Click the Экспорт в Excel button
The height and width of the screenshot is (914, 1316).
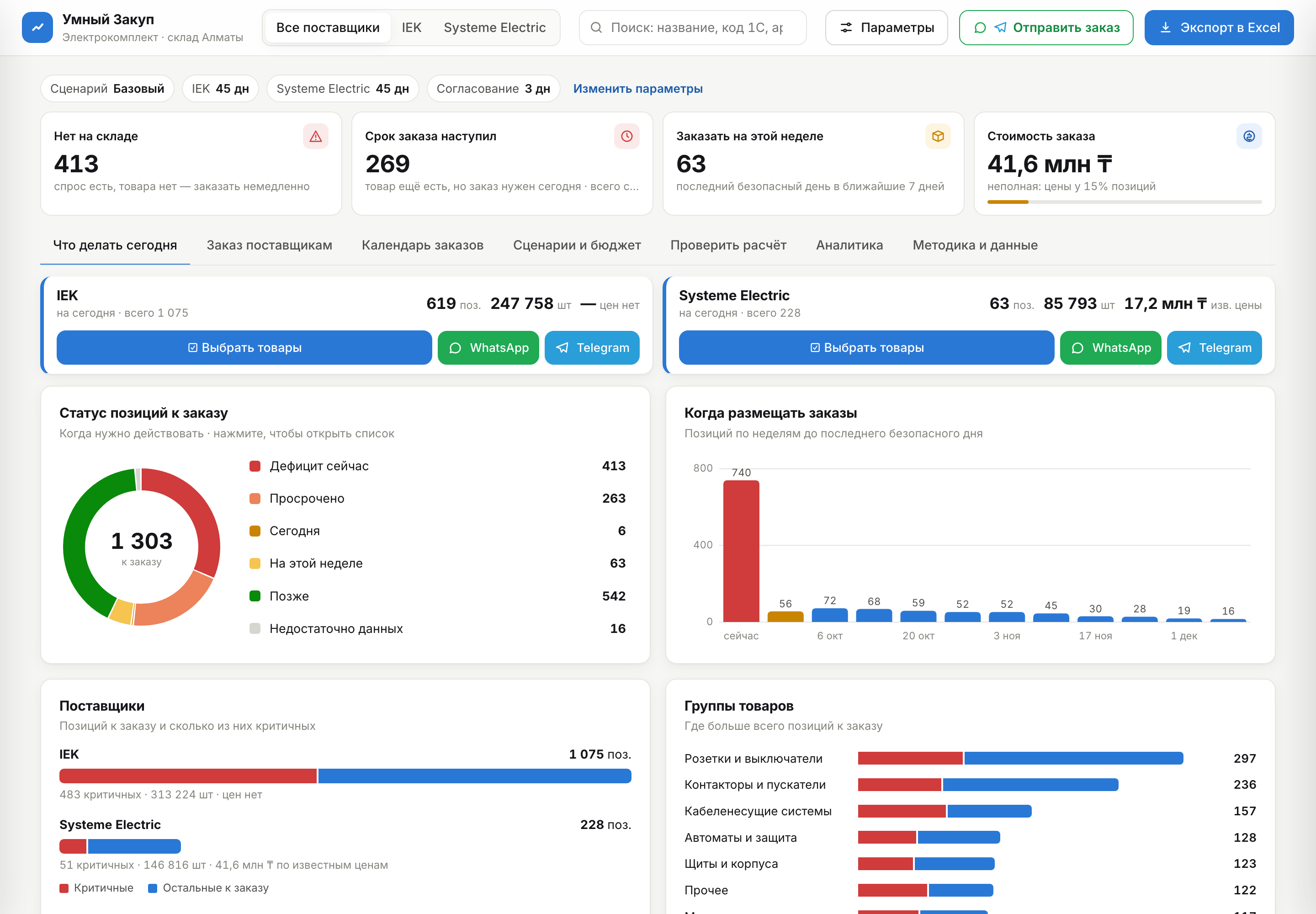click(1219, 27)
